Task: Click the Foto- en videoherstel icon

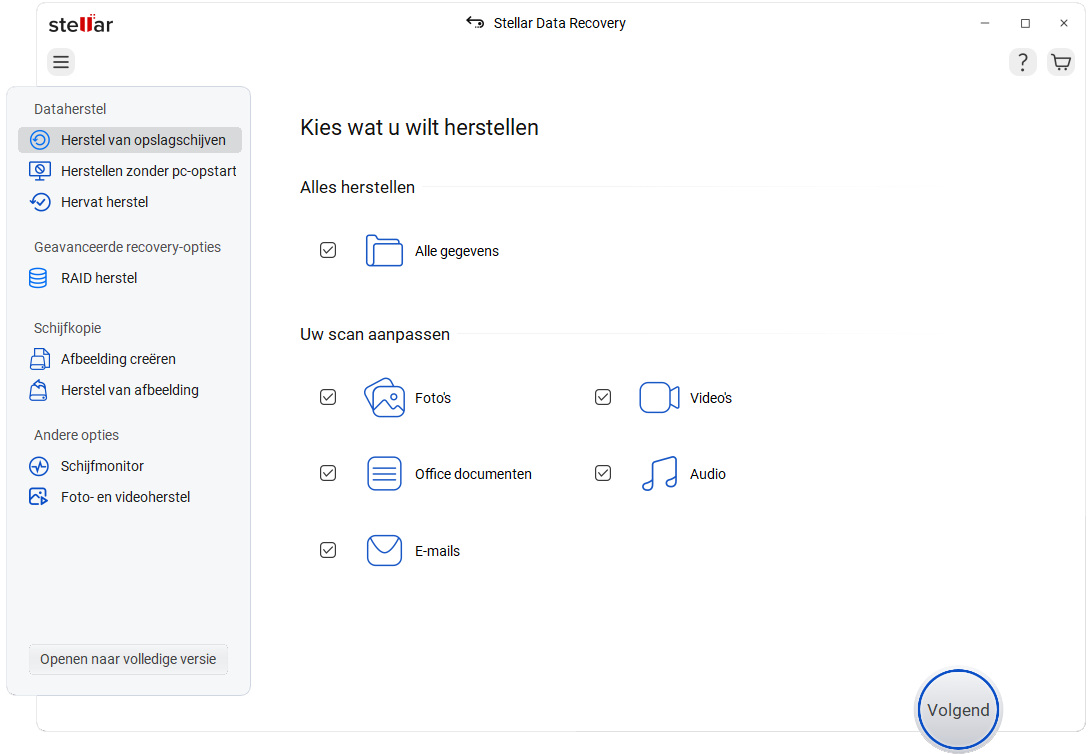Action: click(x=38, y=496)
